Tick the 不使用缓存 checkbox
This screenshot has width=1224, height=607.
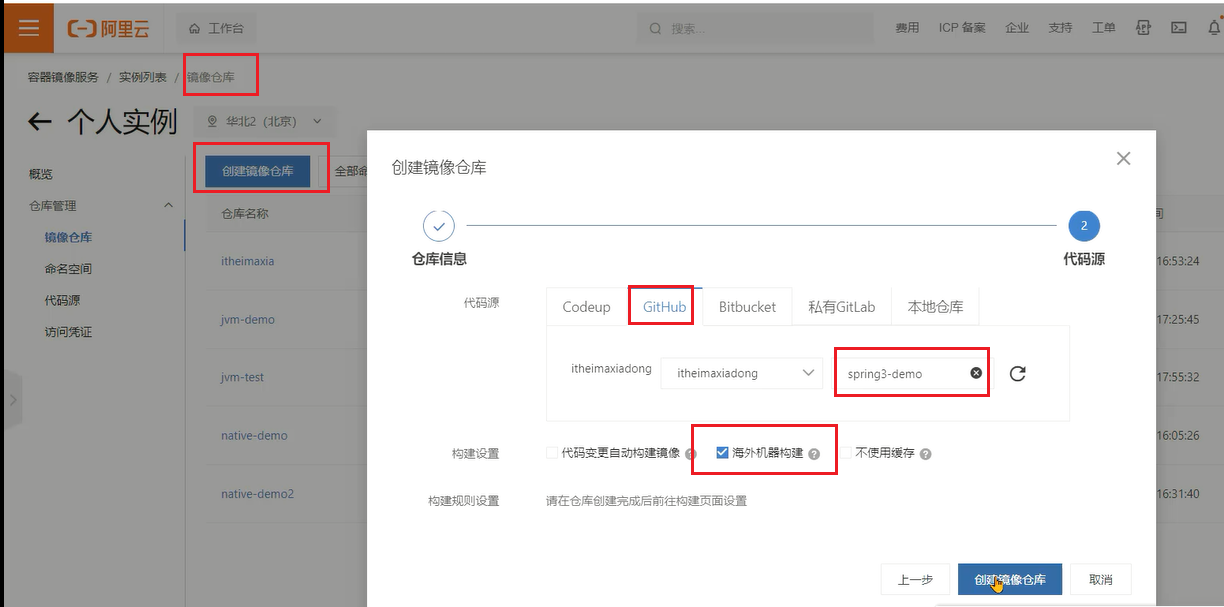click(846, 453)
